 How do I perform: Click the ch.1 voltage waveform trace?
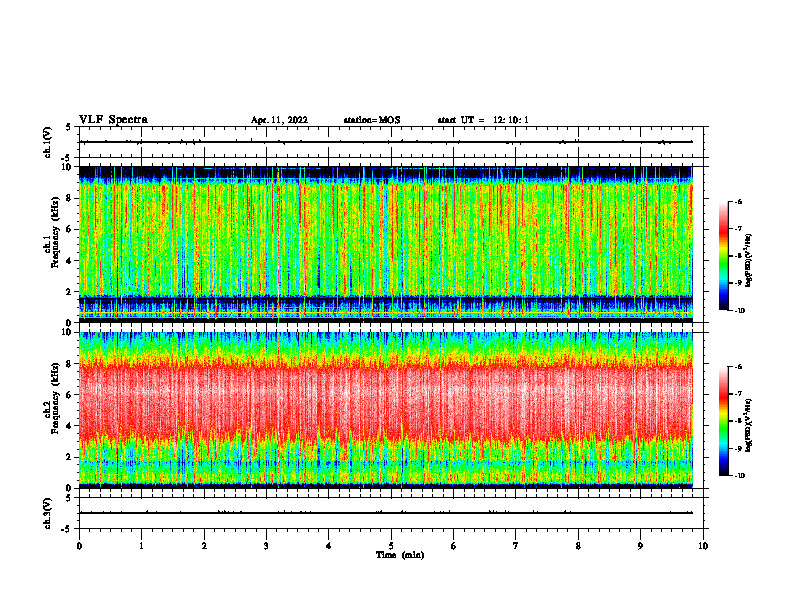(x=385, y=142)
